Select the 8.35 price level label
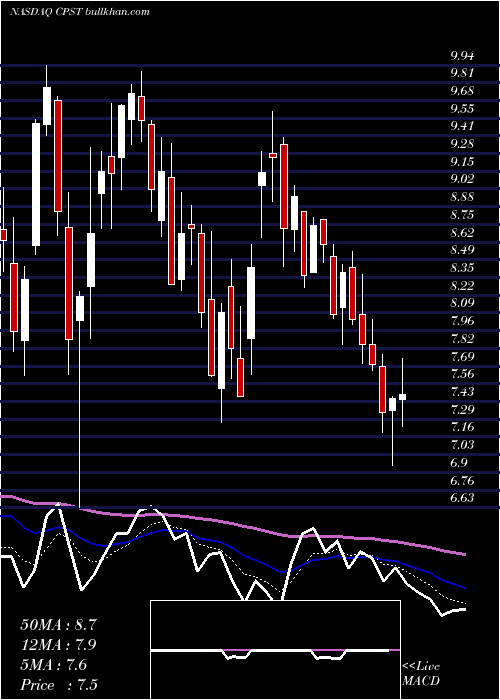 [x=462, y=268]
